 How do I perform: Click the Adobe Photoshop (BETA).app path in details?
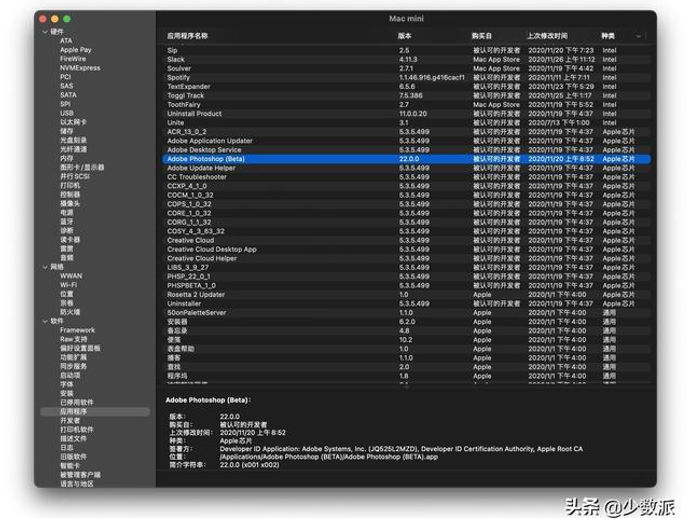tap(329, 457)
